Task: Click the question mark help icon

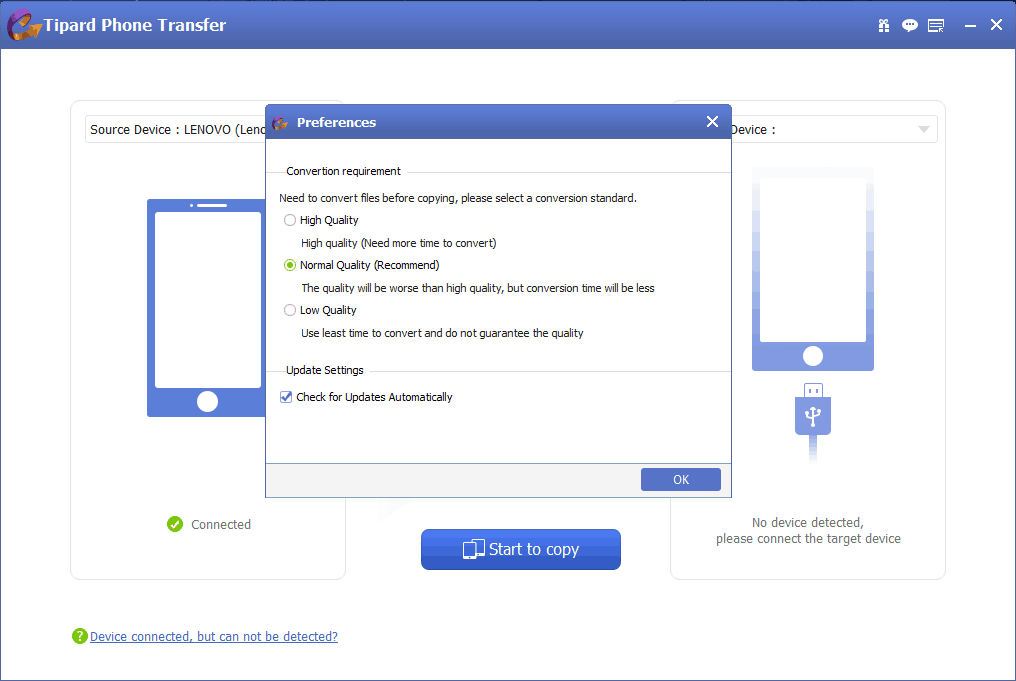Action: [79, 636]
